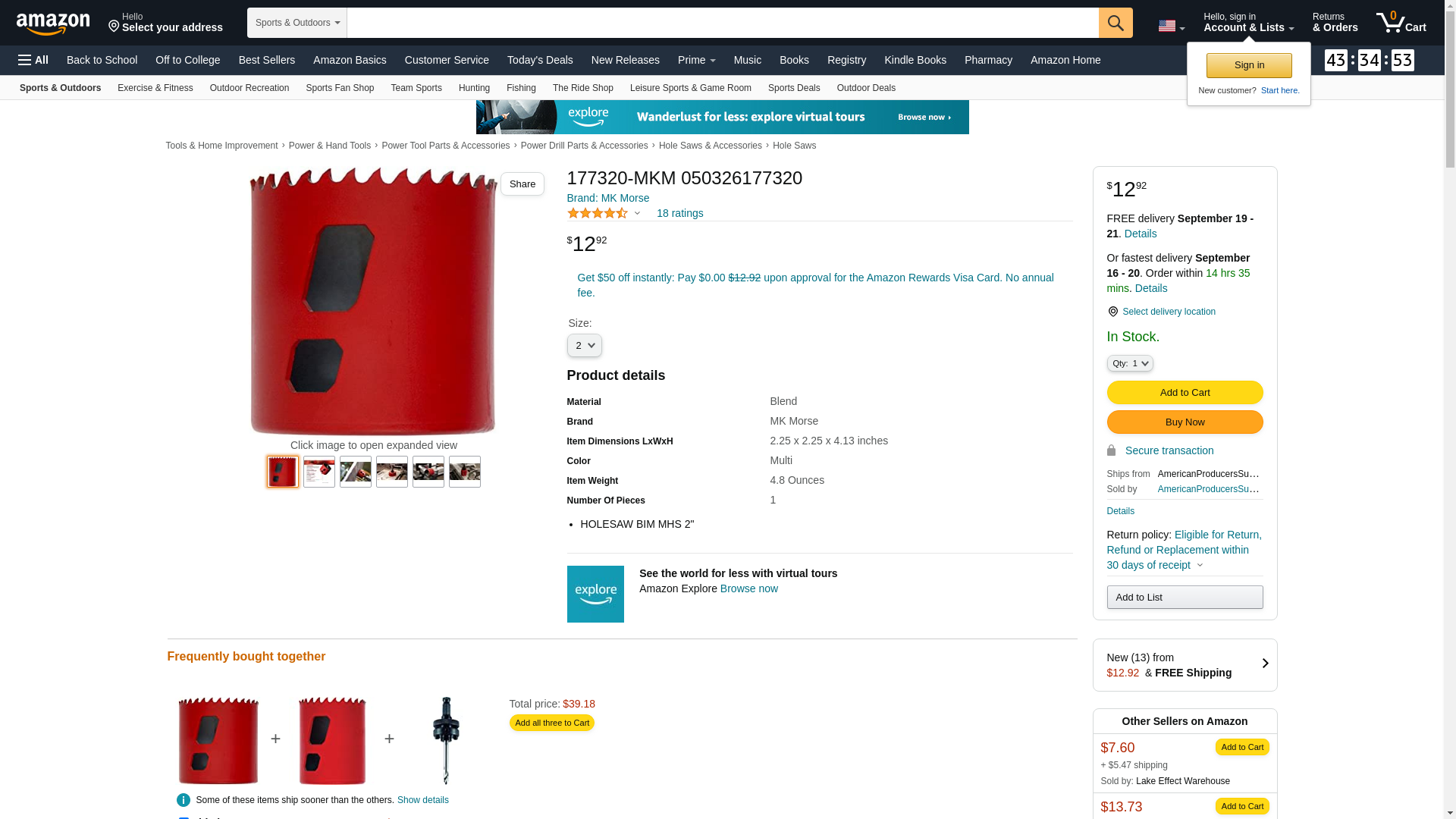Click the star rating icons
Image resolution: width=1456 pixels, height=819 pixels.
tap(598, 213)
